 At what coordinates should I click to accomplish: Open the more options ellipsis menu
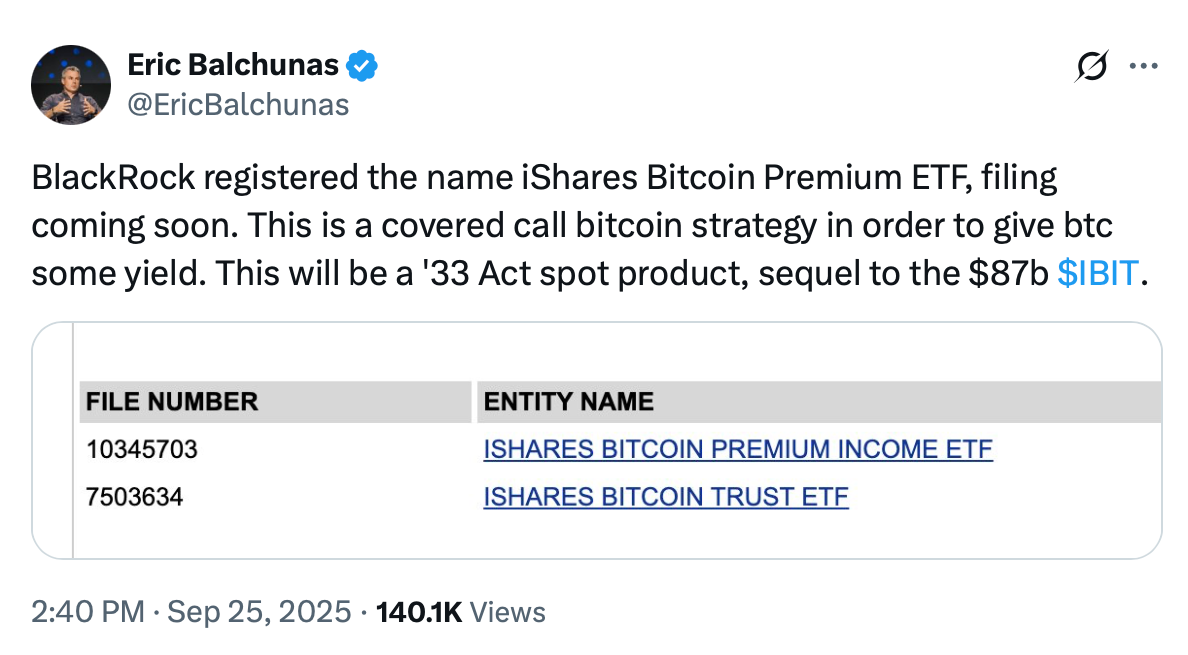[1143, 65]
